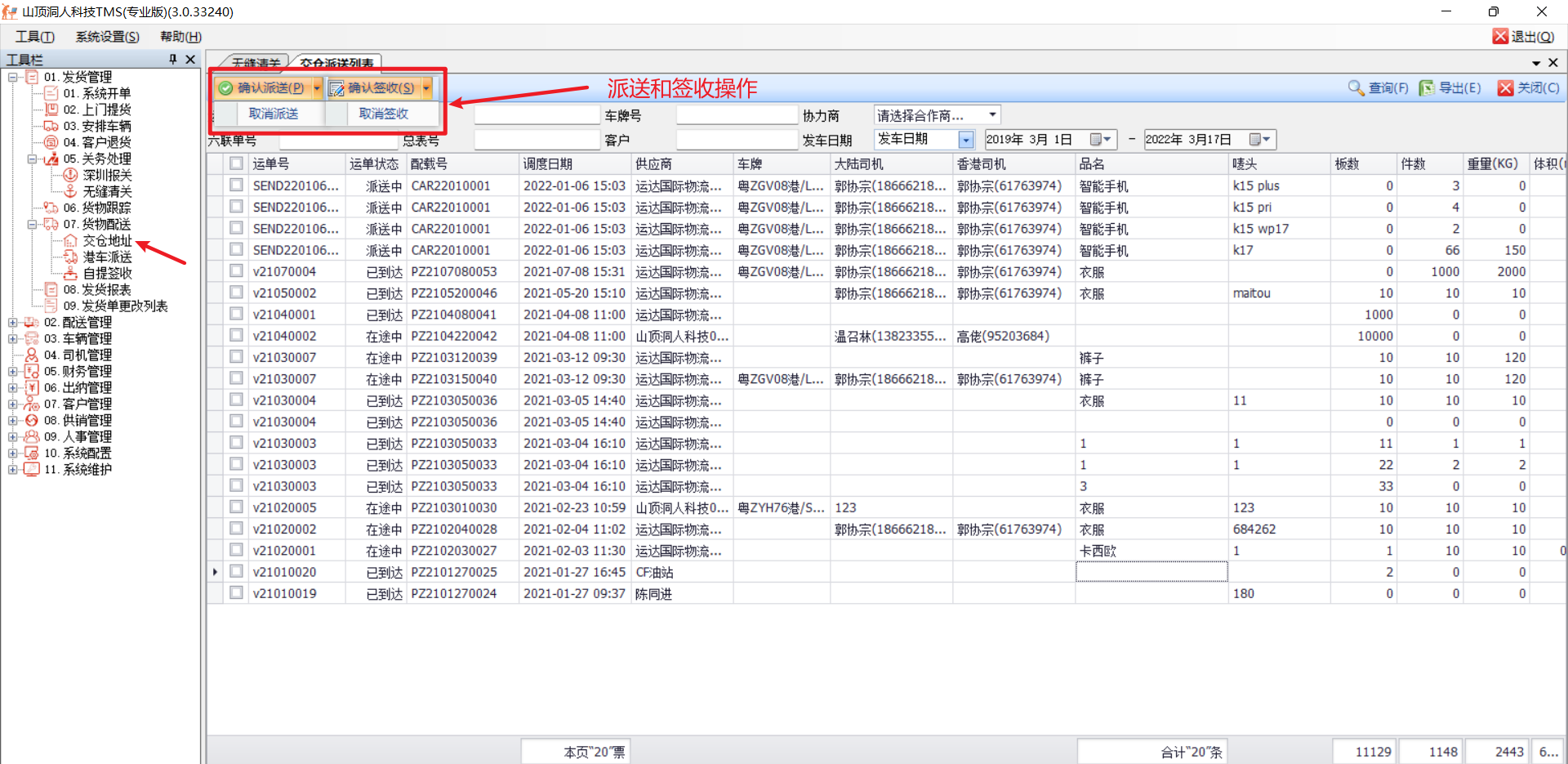Open the 确认派送(P) dropdown arrow
The image size is (1568, 764).
[317, 87]
